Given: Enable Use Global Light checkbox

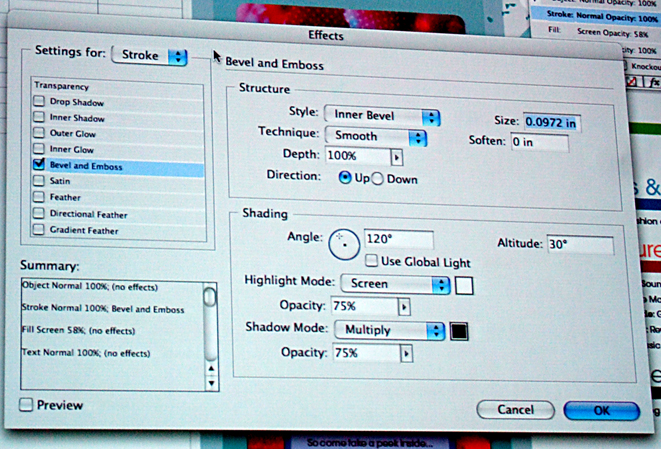Looking at the screenshot, I should tap(371, 262).
